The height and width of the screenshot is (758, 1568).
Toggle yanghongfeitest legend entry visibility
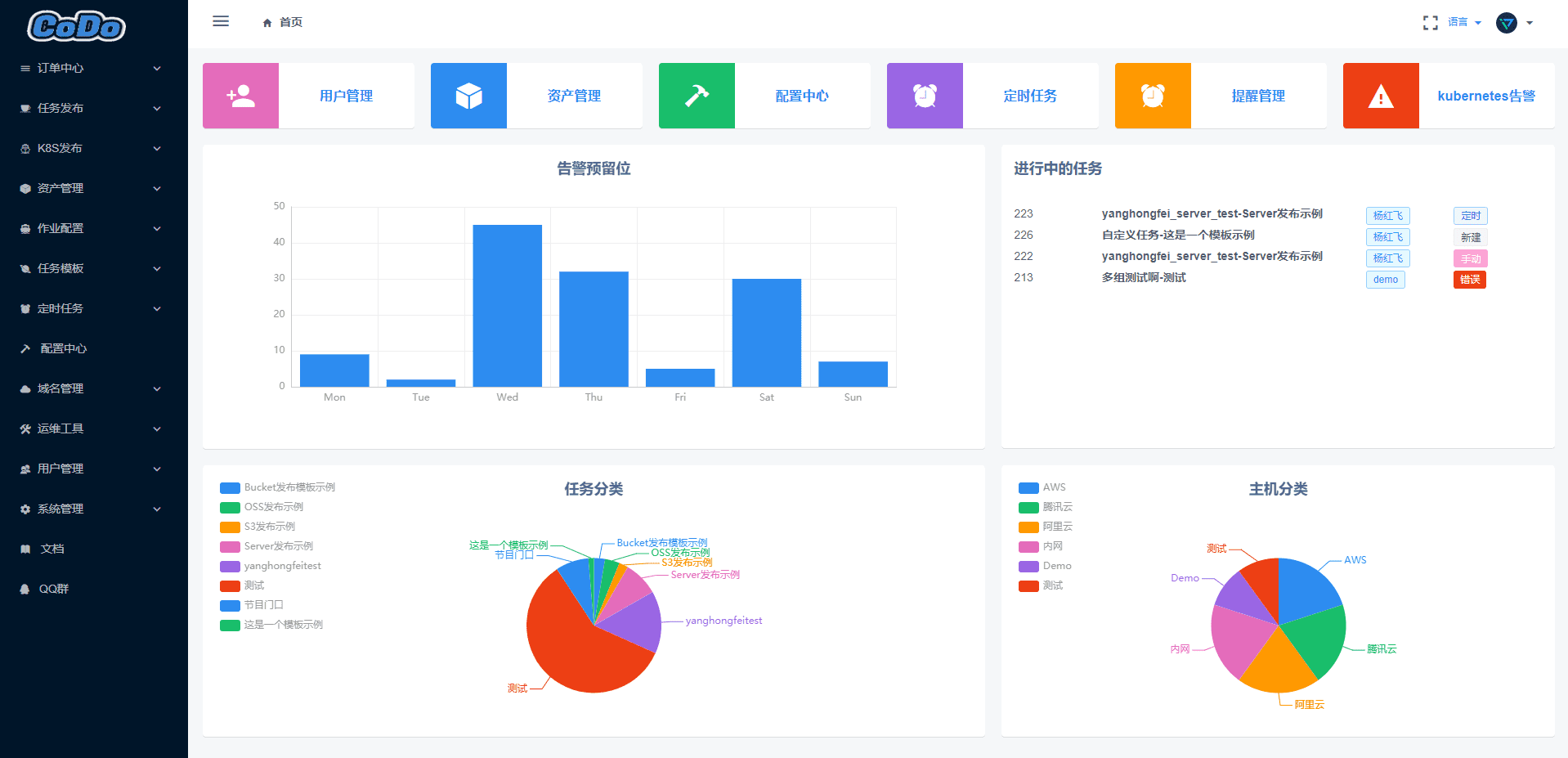point(271,566)
